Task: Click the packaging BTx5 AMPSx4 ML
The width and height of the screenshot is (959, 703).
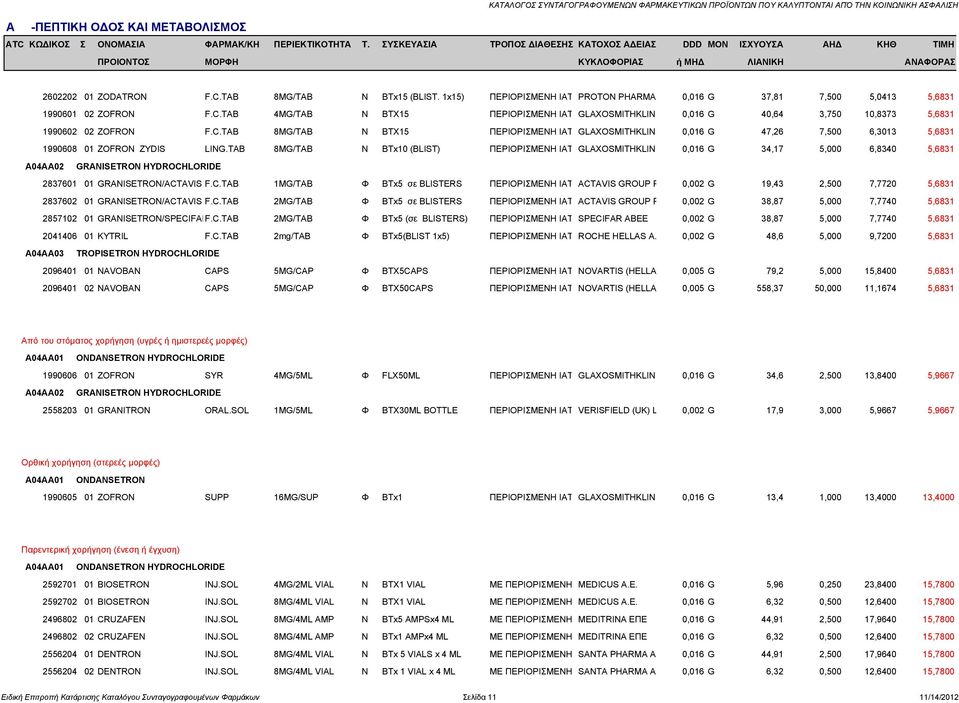Action: pyautogui.click(x=418, y=619)
